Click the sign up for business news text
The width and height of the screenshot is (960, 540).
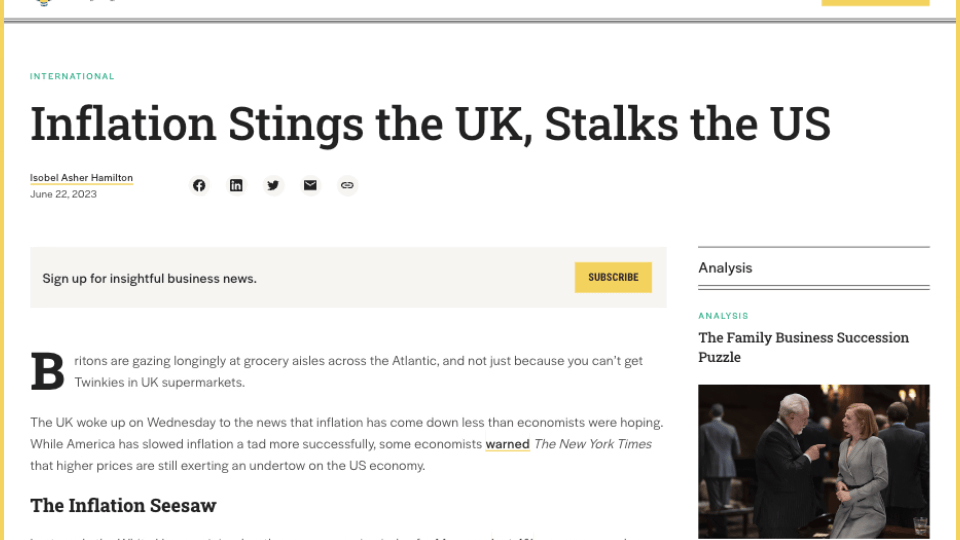[149, 279]
